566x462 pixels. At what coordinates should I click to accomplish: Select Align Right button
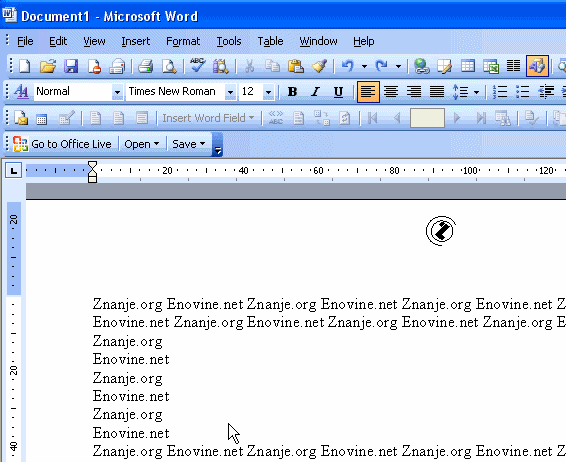414,92
